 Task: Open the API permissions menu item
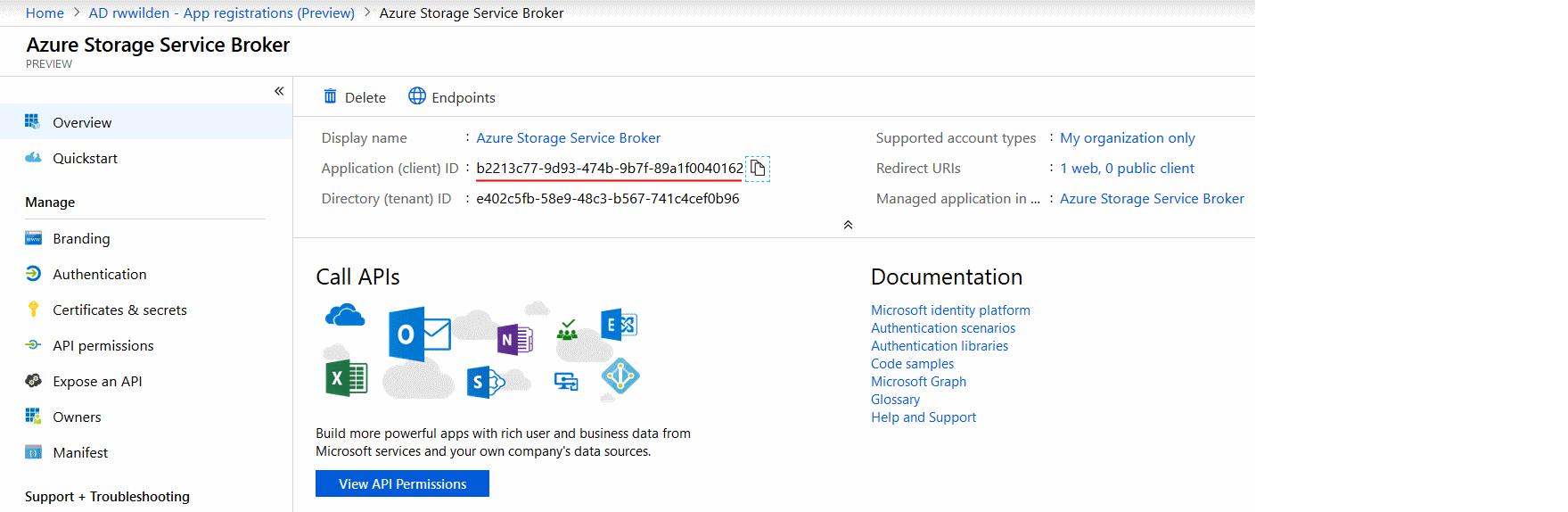tap(146, 345)
